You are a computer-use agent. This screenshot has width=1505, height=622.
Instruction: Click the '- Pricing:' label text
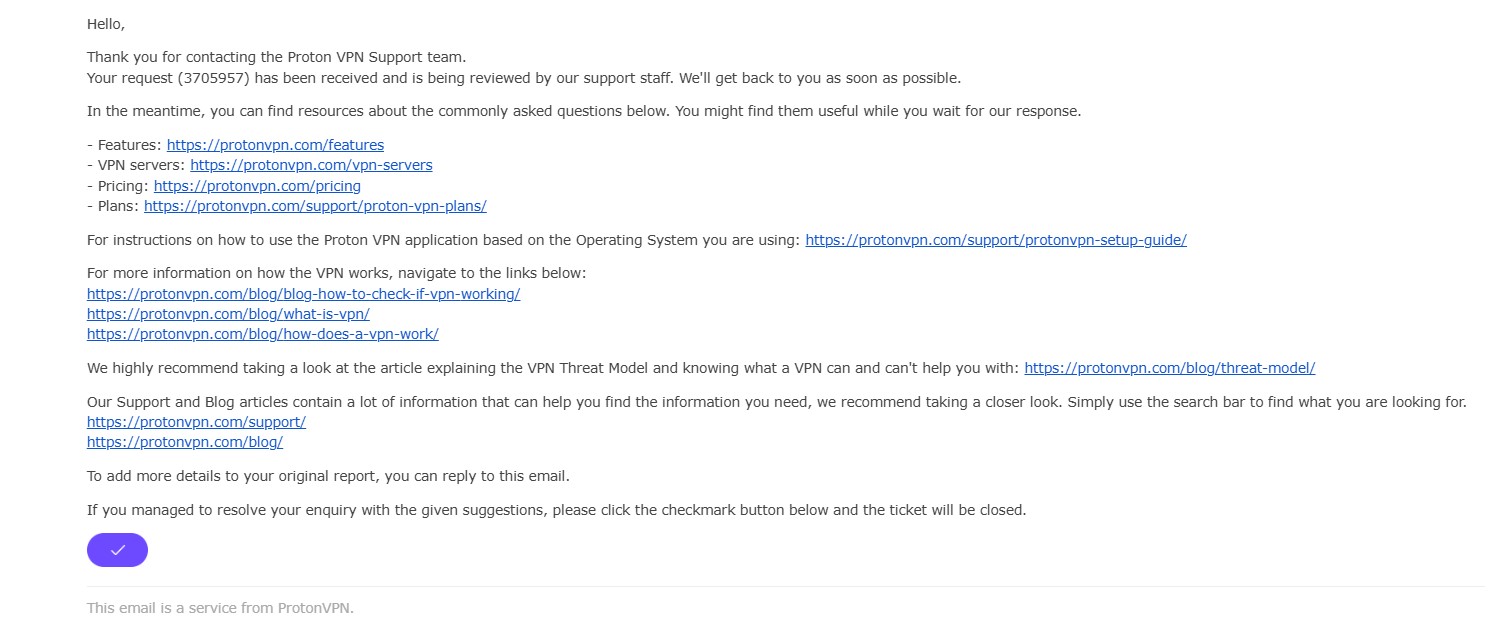[x=119, y=186]
